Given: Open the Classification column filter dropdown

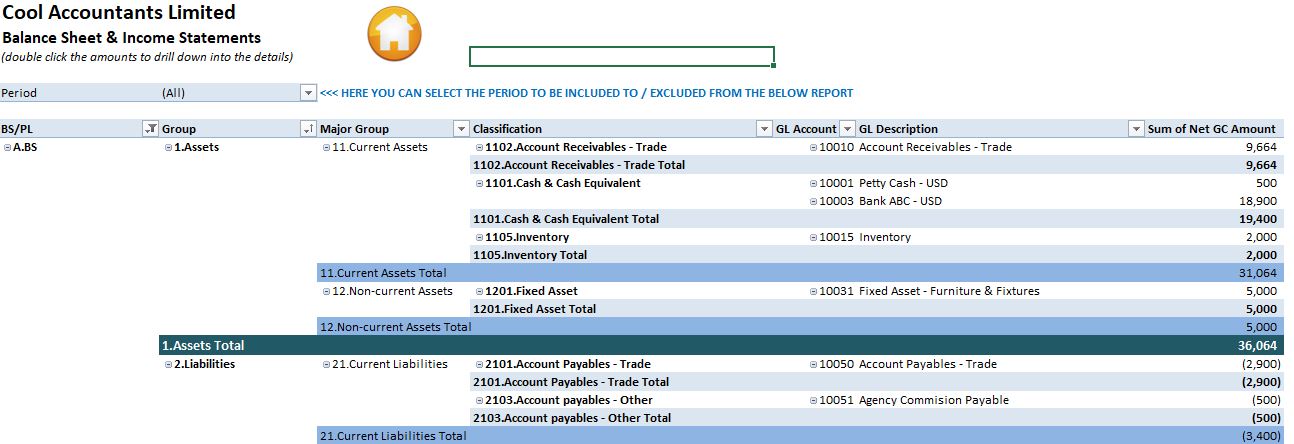Looking at the screenshot, I should (x=766, y=129).
